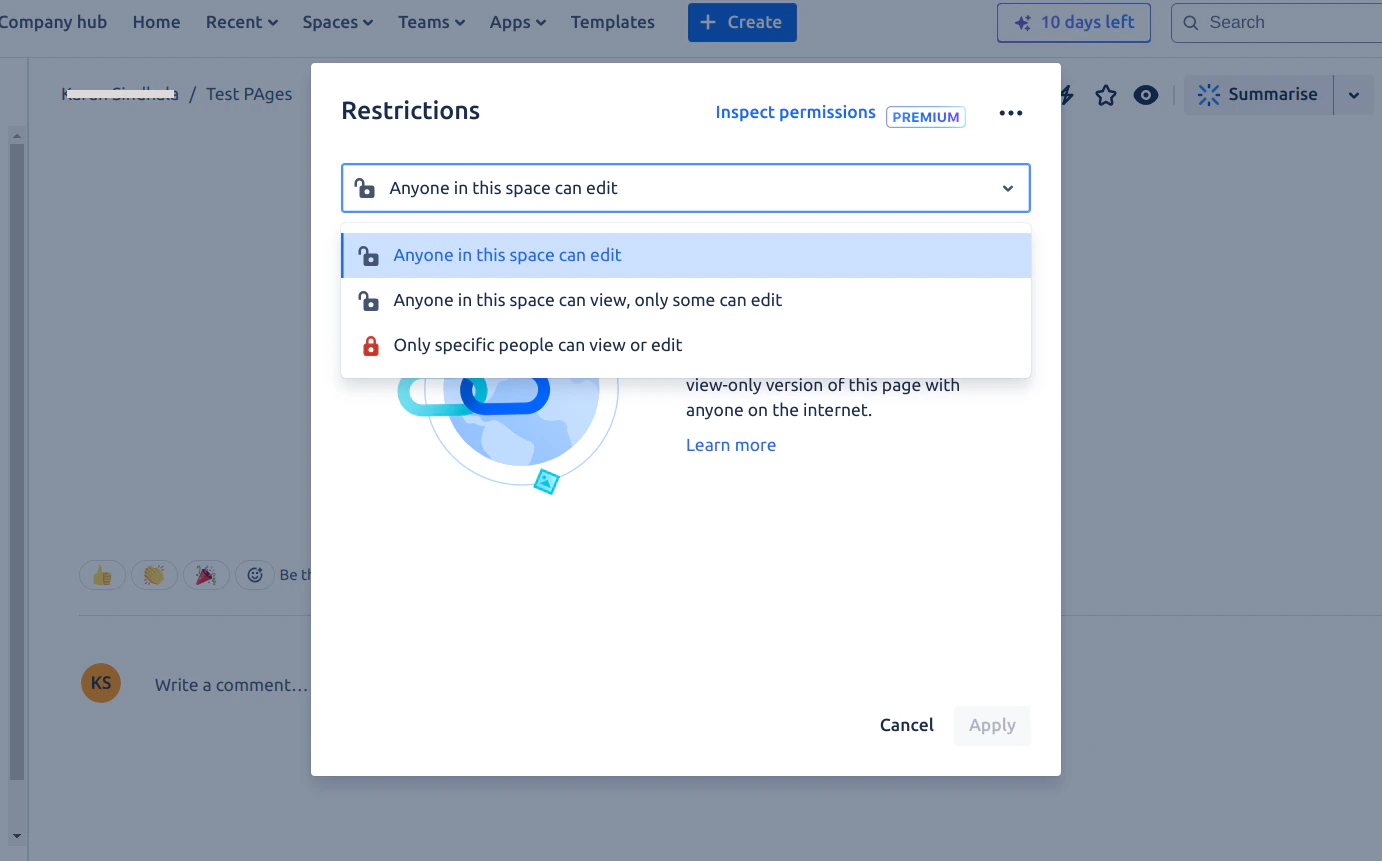Open the more options menu in Restrictions dialog

tap(1010, 113)
